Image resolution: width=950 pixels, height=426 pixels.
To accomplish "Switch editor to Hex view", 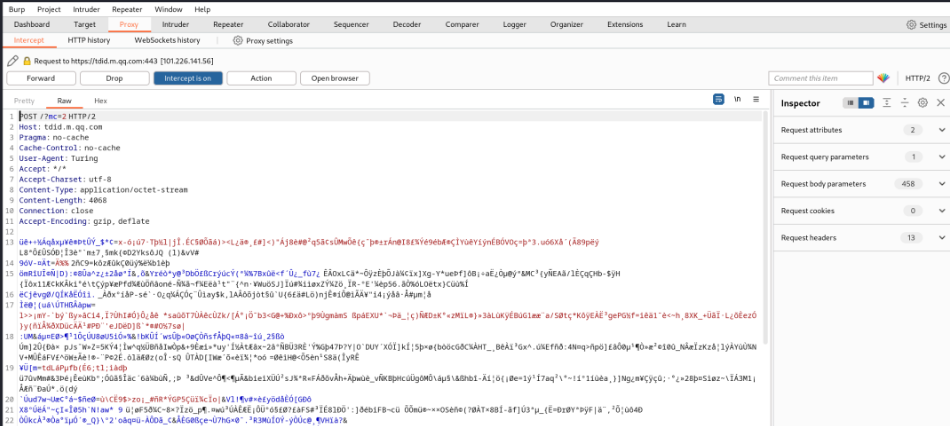I will [x=101, y=101].
